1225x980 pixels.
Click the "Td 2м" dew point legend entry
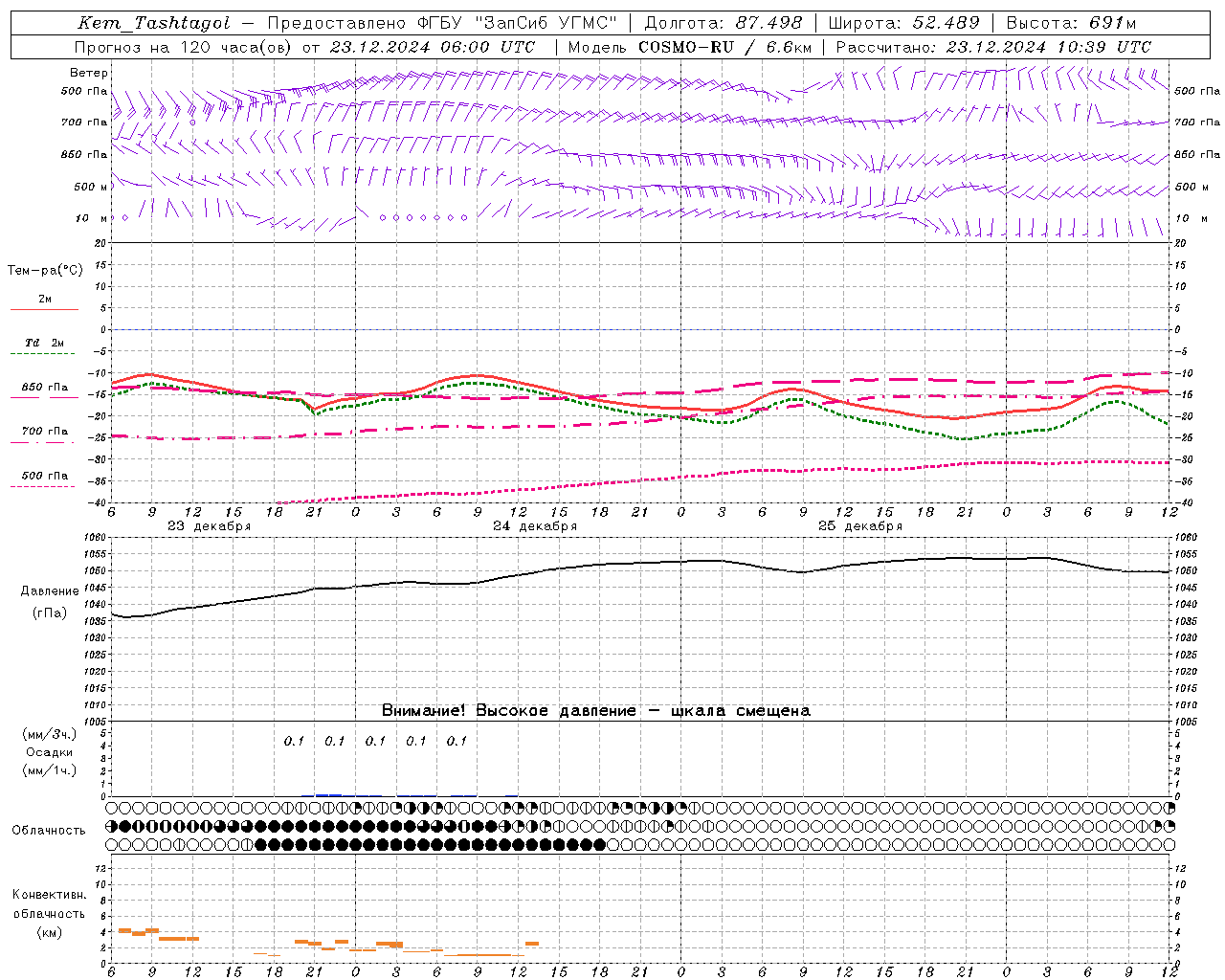[x=45, y=343]
